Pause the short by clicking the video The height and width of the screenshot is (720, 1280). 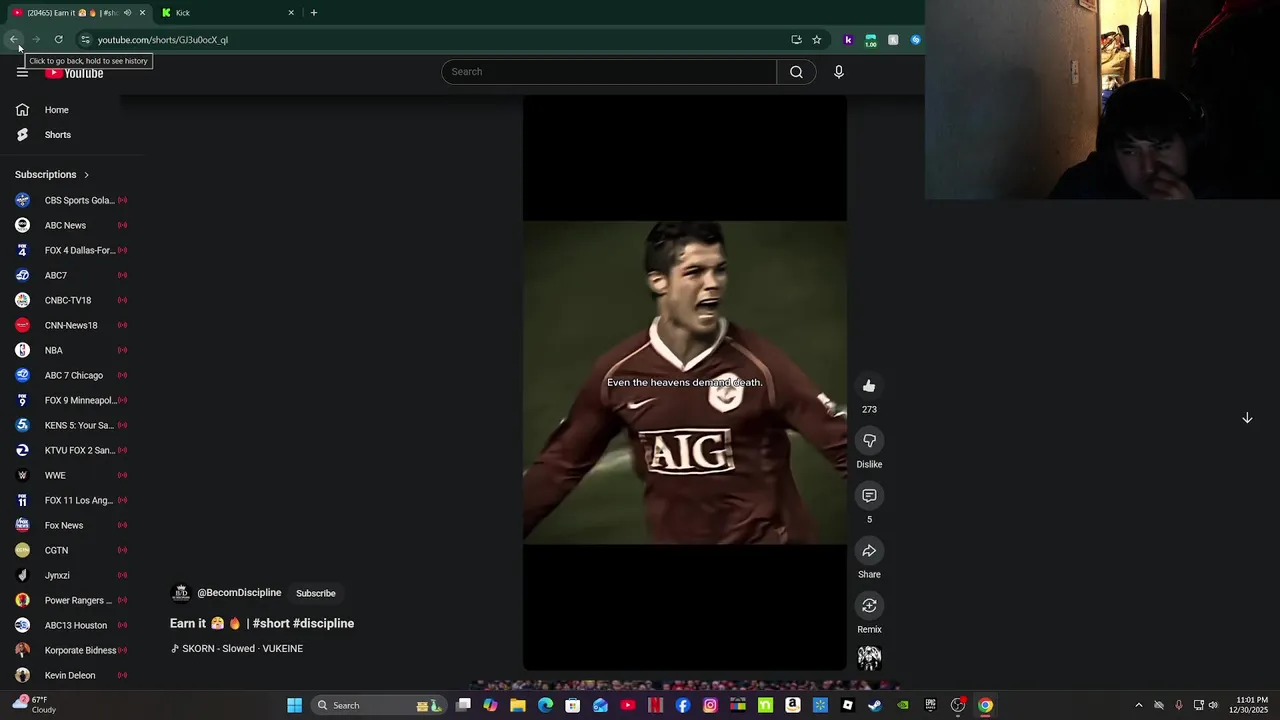click(x=685, y=383)
